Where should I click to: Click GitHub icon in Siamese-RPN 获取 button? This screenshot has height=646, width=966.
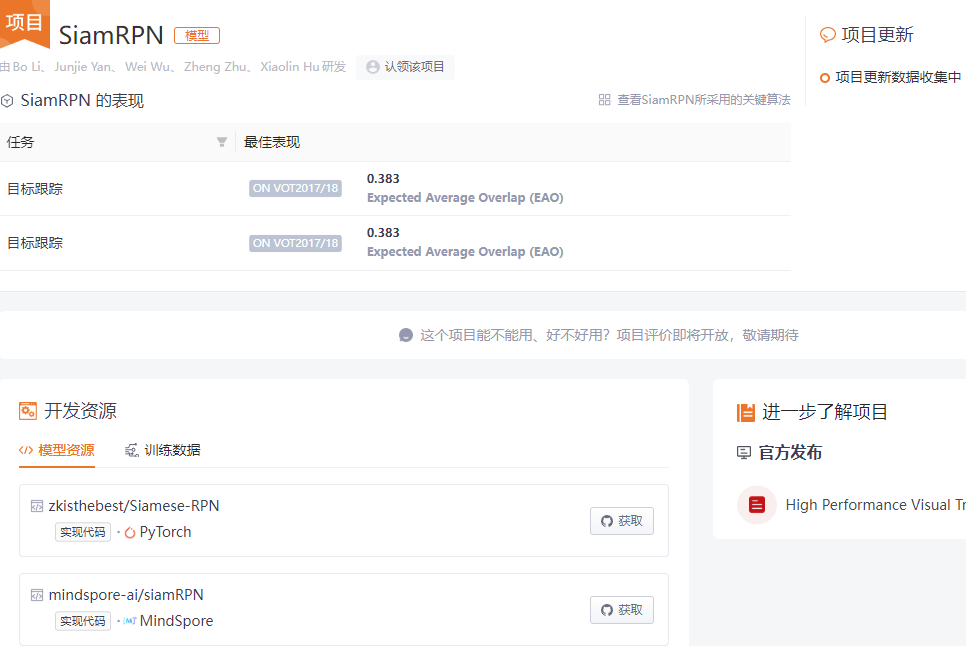pyautogui.click(x=607, y=521)
